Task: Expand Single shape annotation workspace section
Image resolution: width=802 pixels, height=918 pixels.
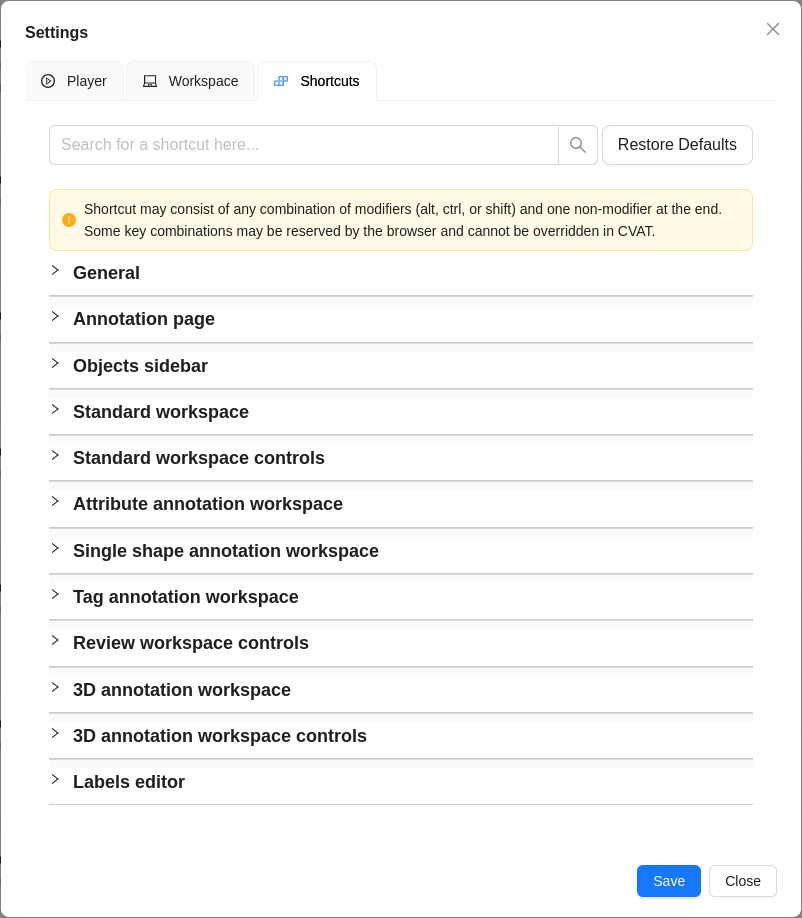Action: click(x=226, y=551)
